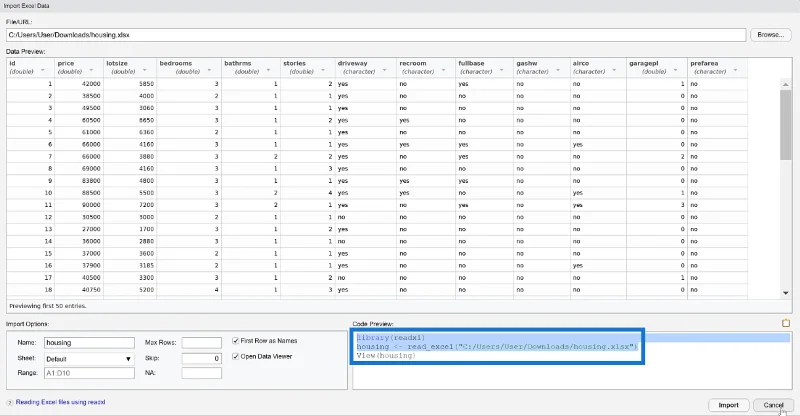Screen dimensions: 800x416
Task: Open the recroom column type dropdown
Action: (x=443, y=70)
